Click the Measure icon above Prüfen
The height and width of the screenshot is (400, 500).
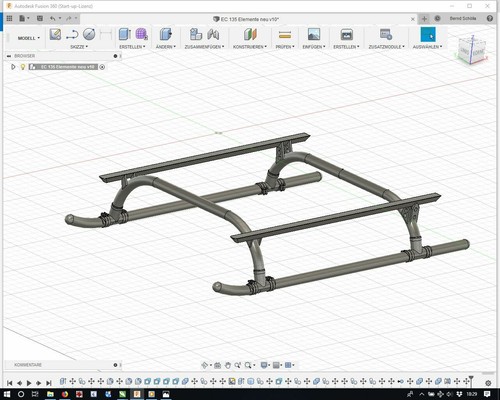click(285, 34)
